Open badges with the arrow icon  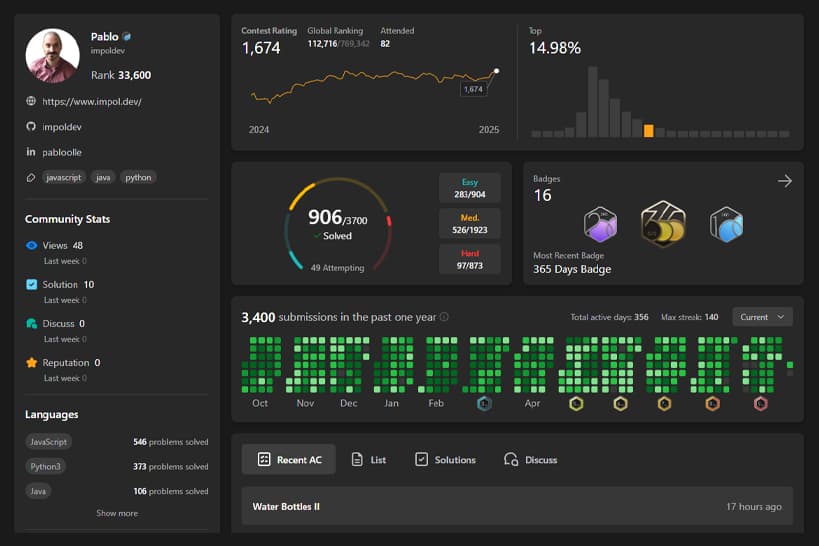[x=785, y=181]
